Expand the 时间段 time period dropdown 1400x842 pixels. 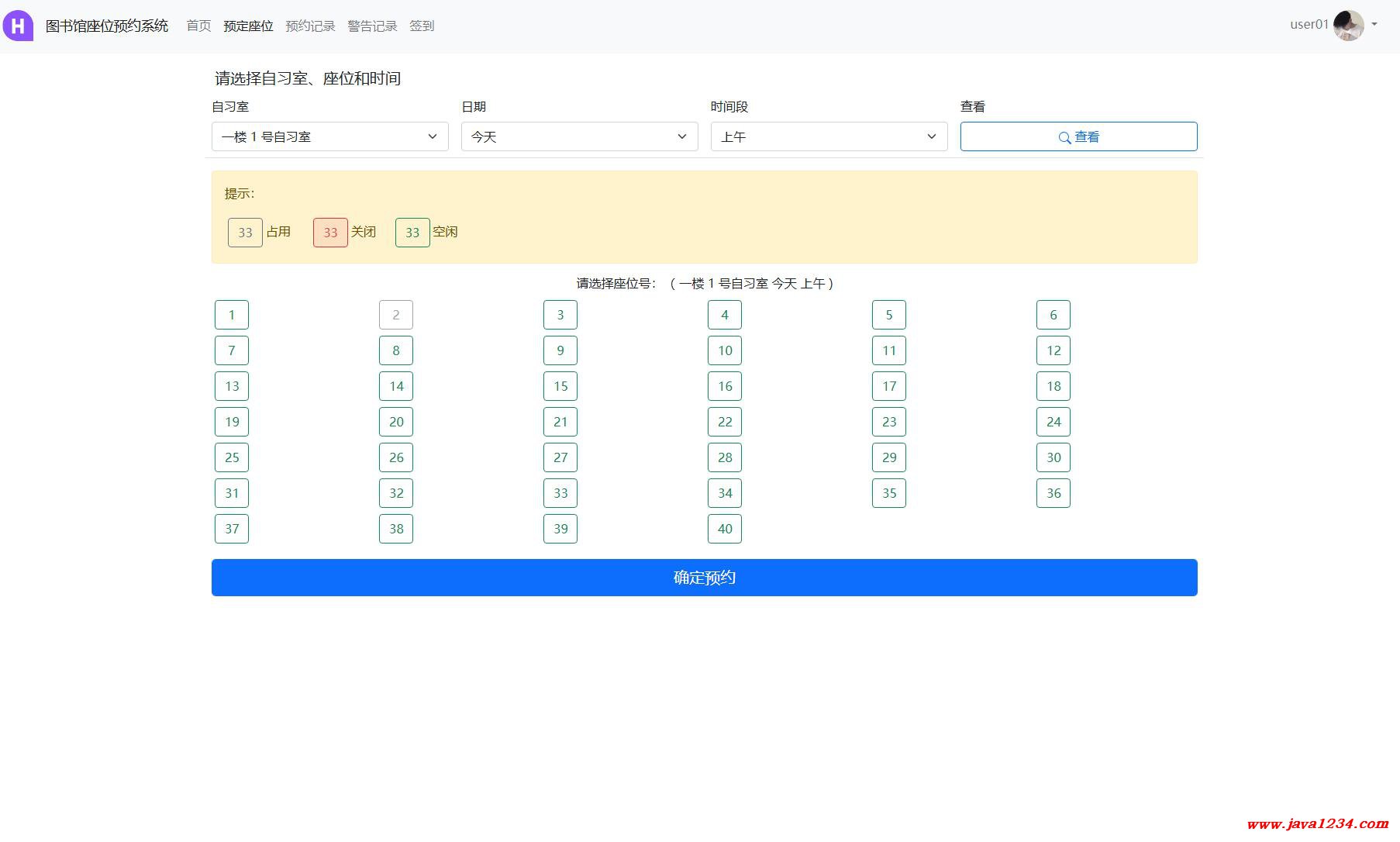[x=829, y=136]
